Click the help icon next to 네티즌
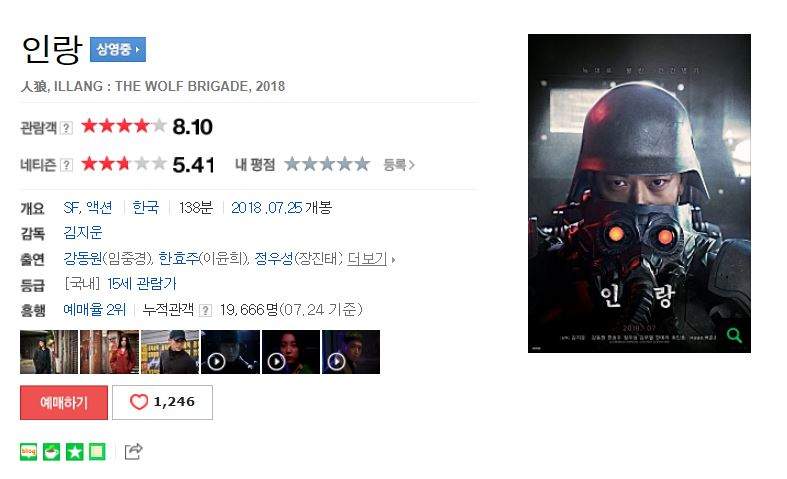 (66, 165)
